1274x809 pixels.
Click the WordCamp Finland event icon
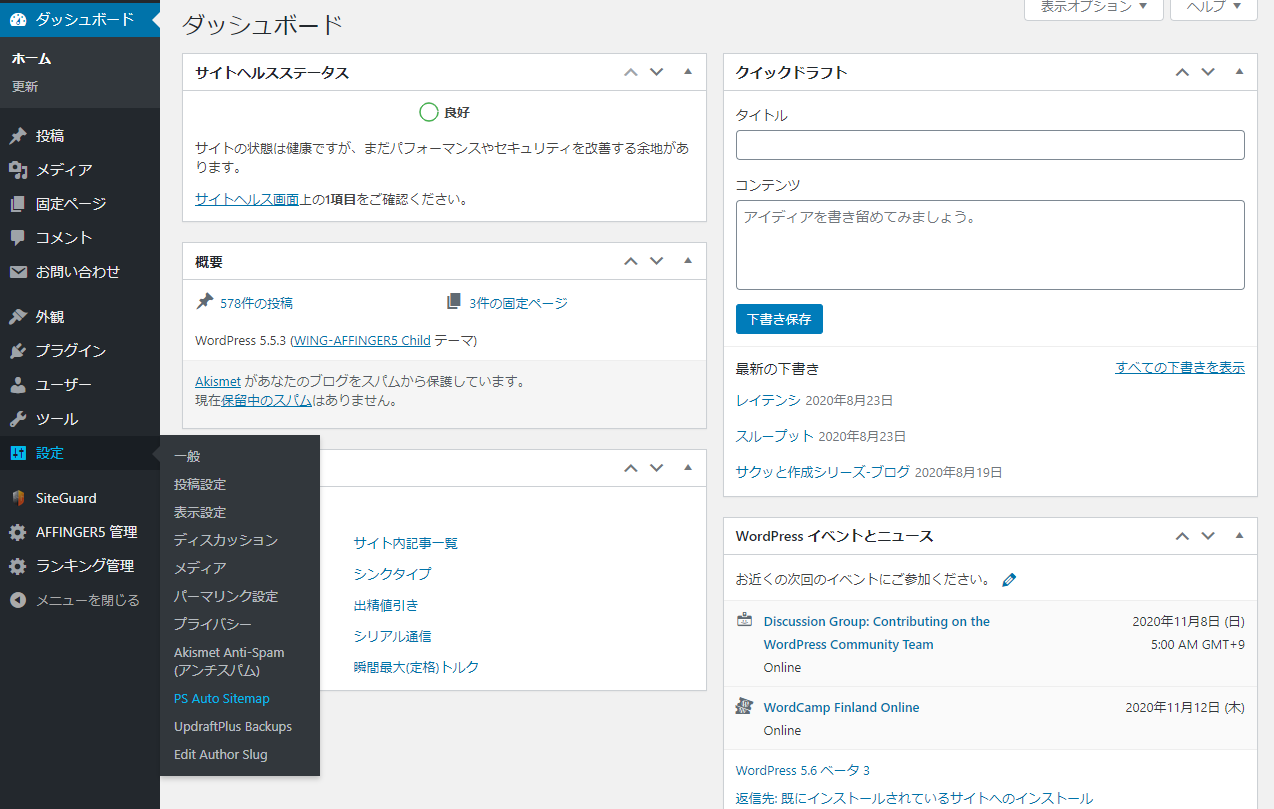[x=744, y=706]
